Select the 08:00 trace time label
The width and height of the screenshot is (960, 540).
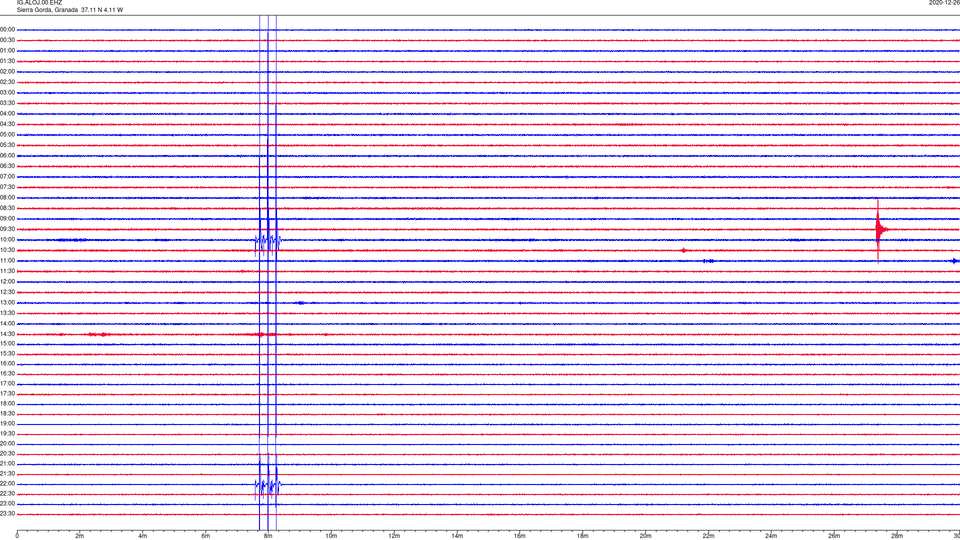coord(7,198)
